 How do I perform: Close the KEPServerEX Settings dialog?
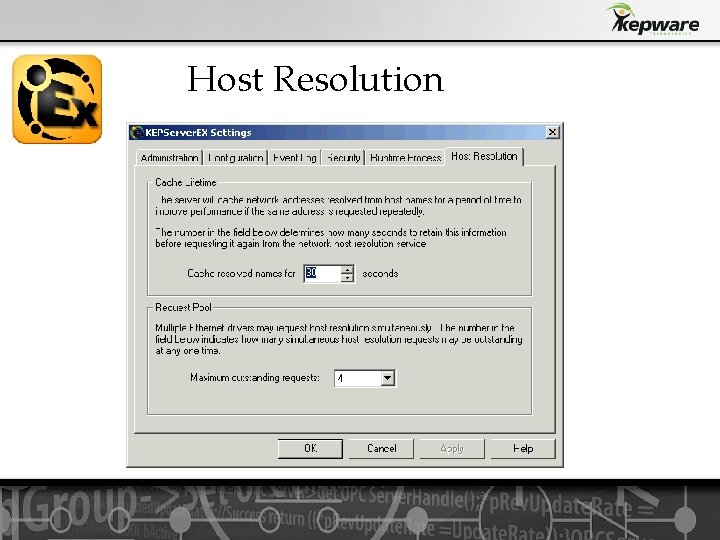(552, 132)
